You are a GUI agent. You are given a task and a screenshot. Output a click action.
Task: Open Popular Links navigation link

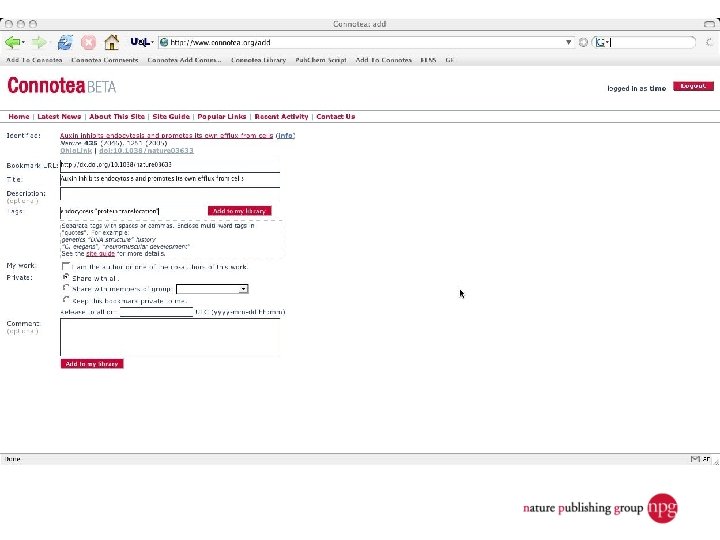tap(222, 117)
